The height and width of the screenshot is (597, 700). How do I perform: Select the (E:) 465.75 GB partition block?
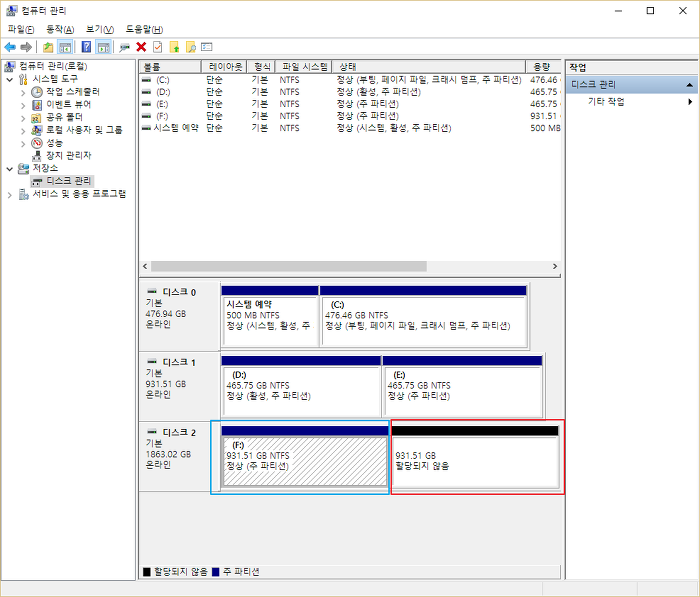pos(462,387)
